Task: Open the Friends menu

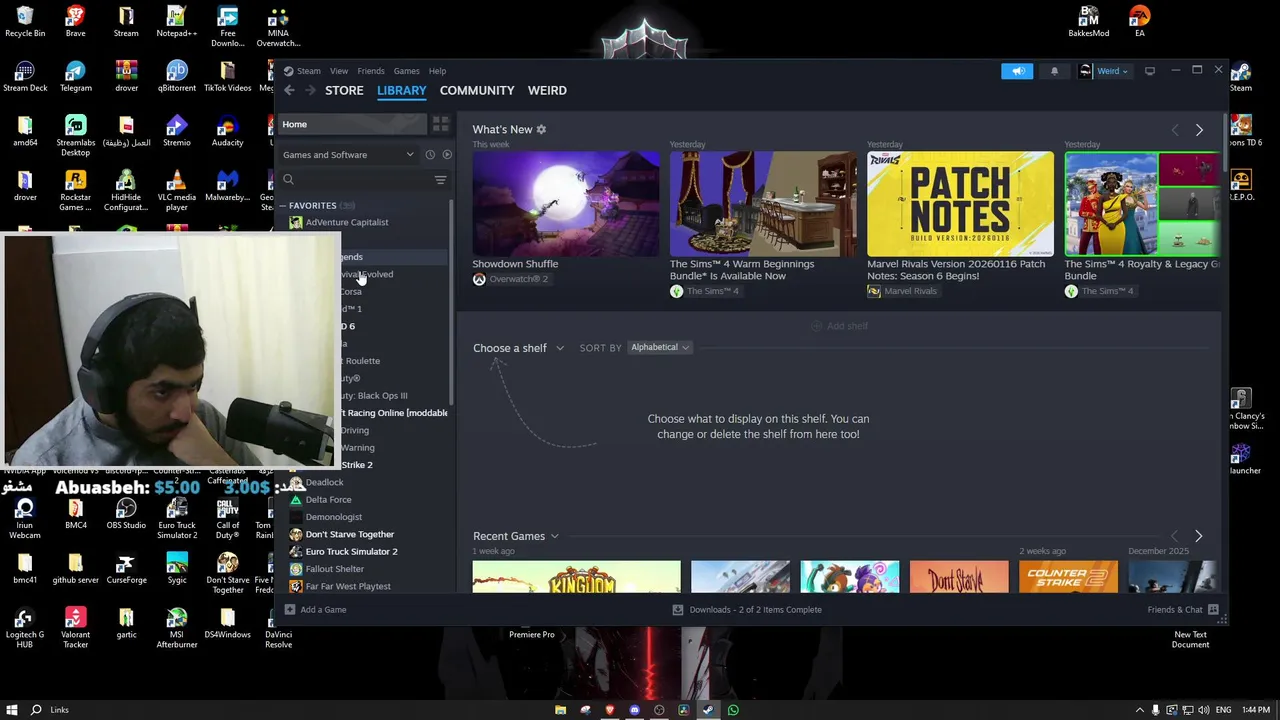Action: pos(371,71)
